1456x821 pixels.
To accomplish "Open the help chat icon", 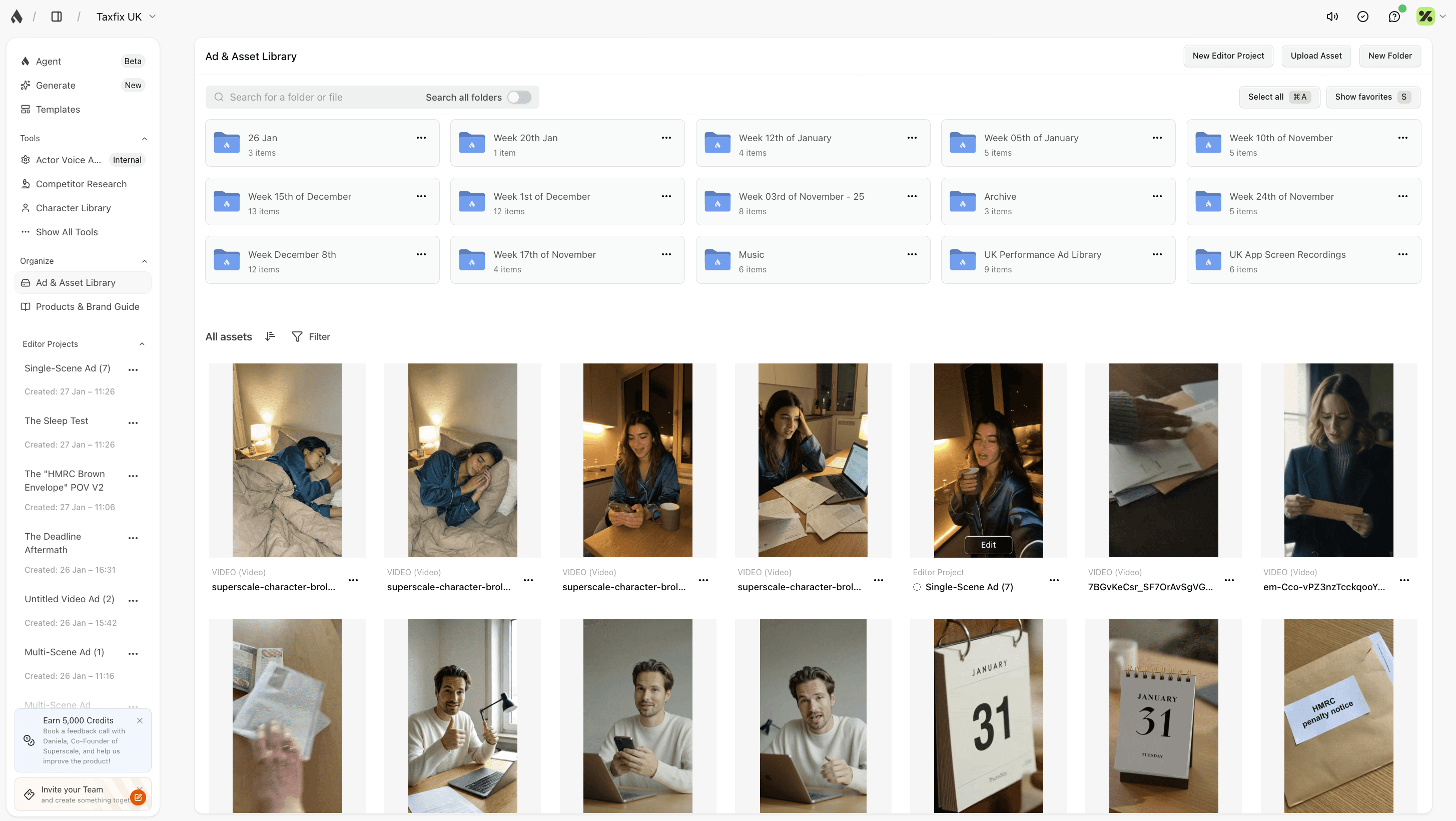I will 1394,17.
